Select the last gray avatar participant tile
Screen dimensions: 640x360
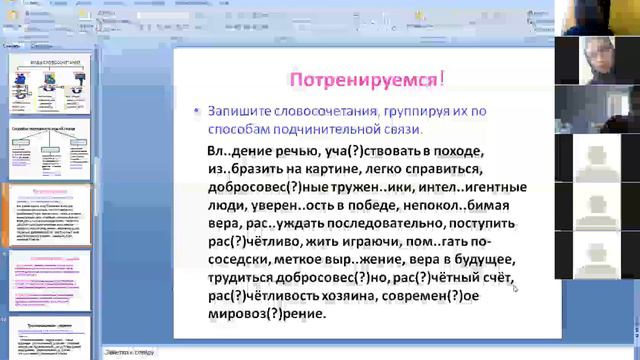[x=597, y=255]
